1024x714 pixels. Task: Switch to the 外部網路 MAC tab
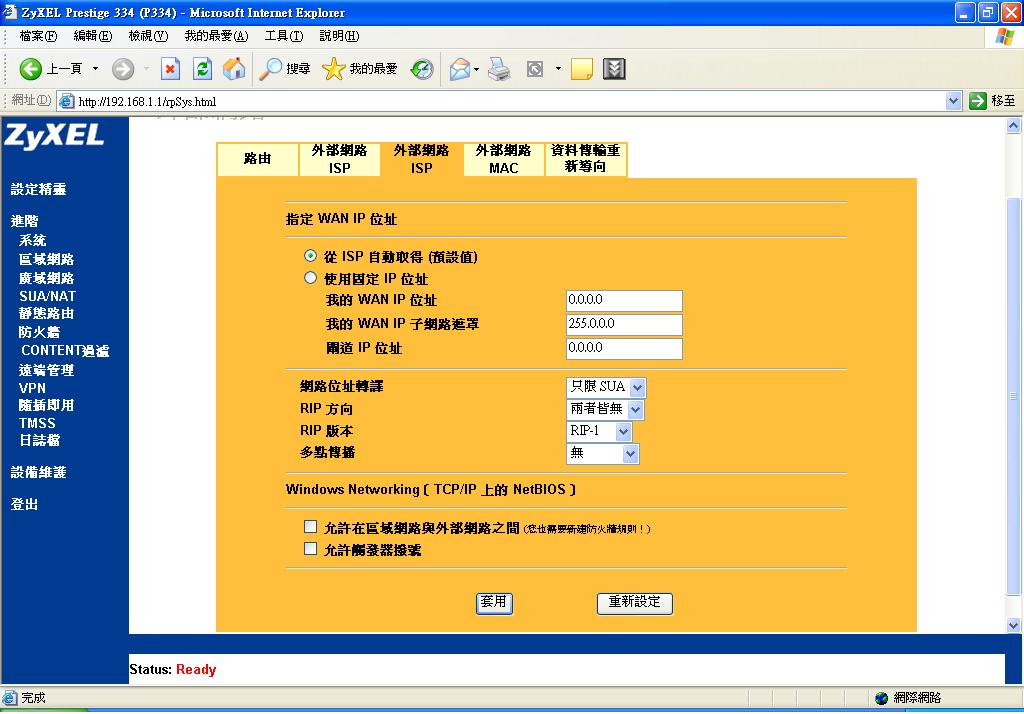point(504,159)
